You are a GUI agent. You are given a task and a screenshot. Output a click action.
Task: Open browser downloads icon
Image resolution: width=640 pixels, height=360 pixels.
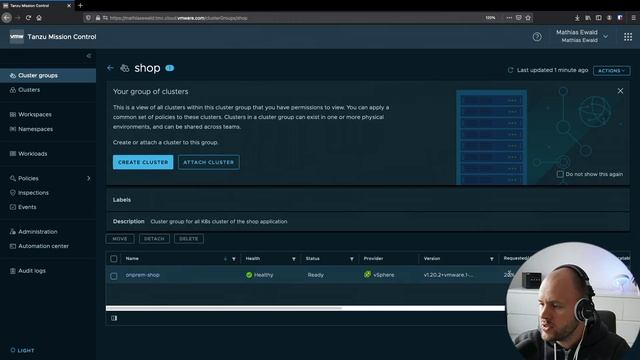point(577,18)
